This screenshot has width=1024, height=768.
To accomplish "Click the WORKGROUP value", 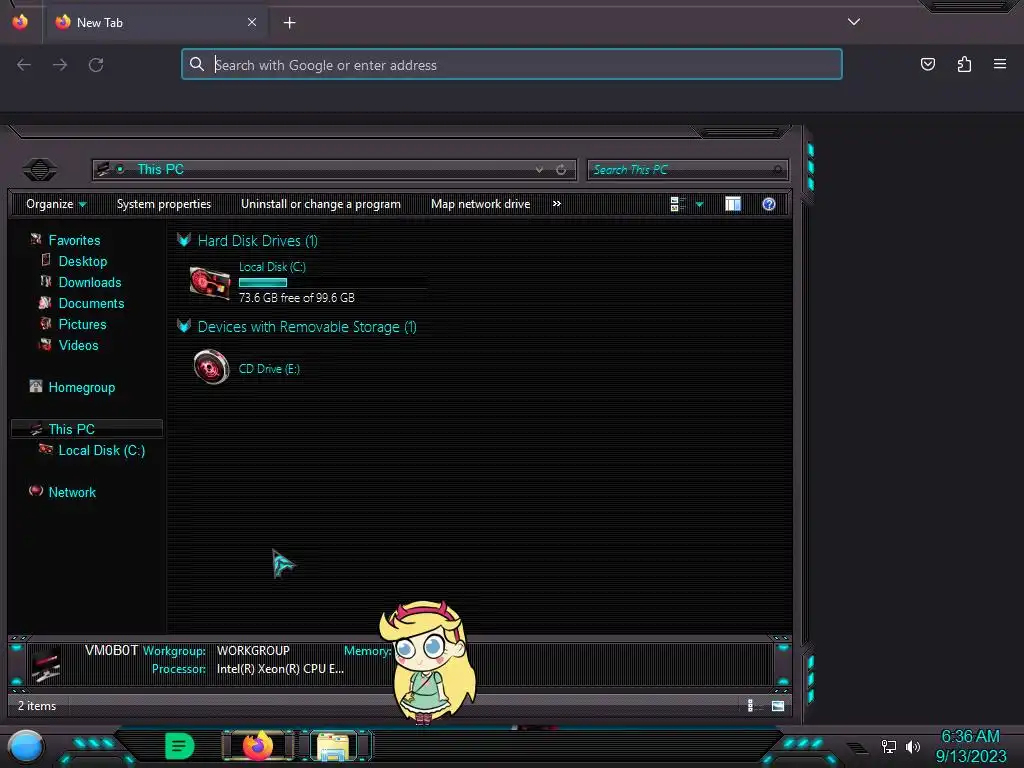I will coord(253,650).
